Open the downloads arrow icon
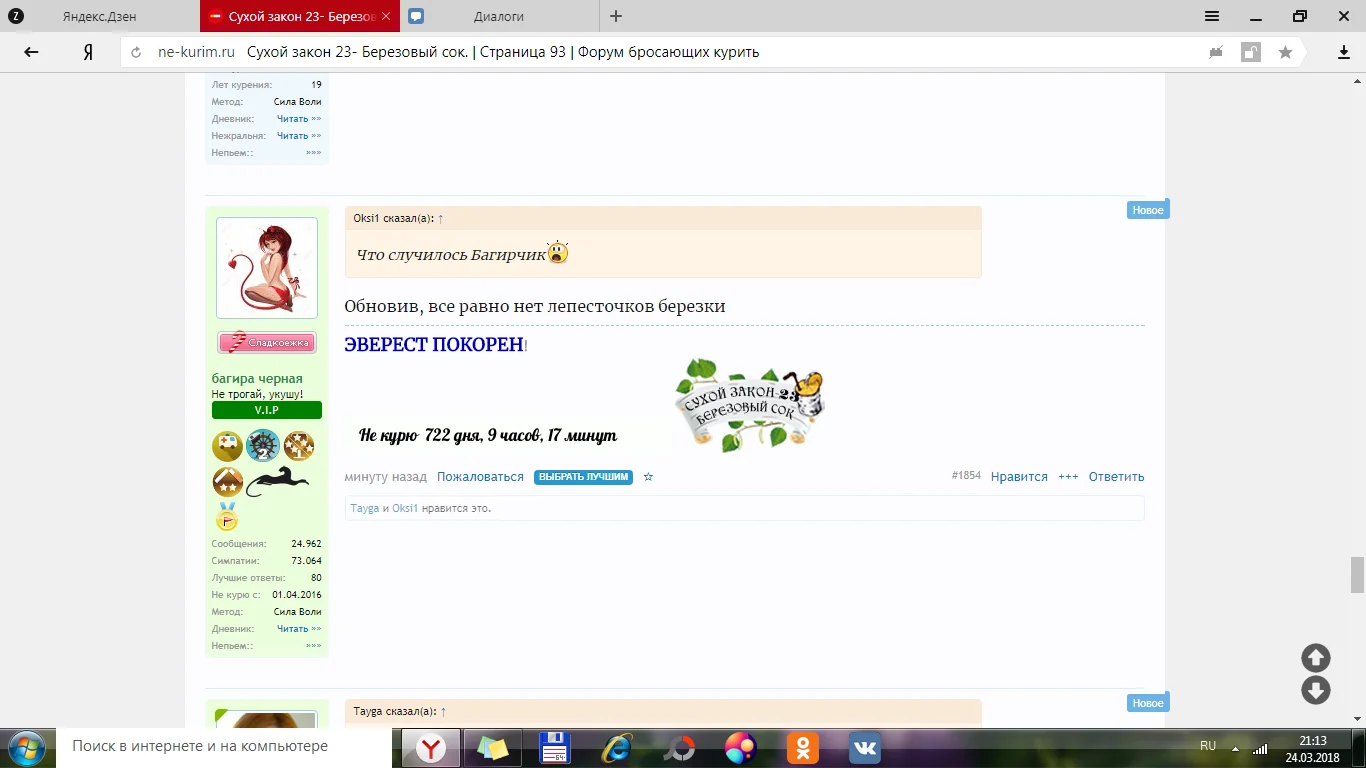Viewport: 1366px width, 768px height. point(1344,52)
